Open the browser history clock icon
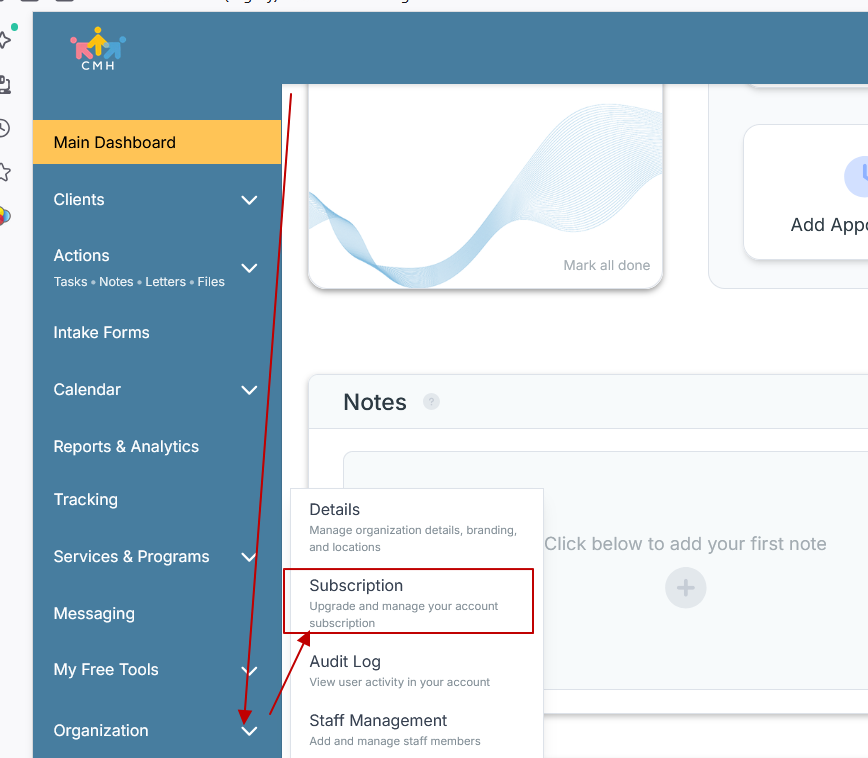 click(x=4, y=128)
